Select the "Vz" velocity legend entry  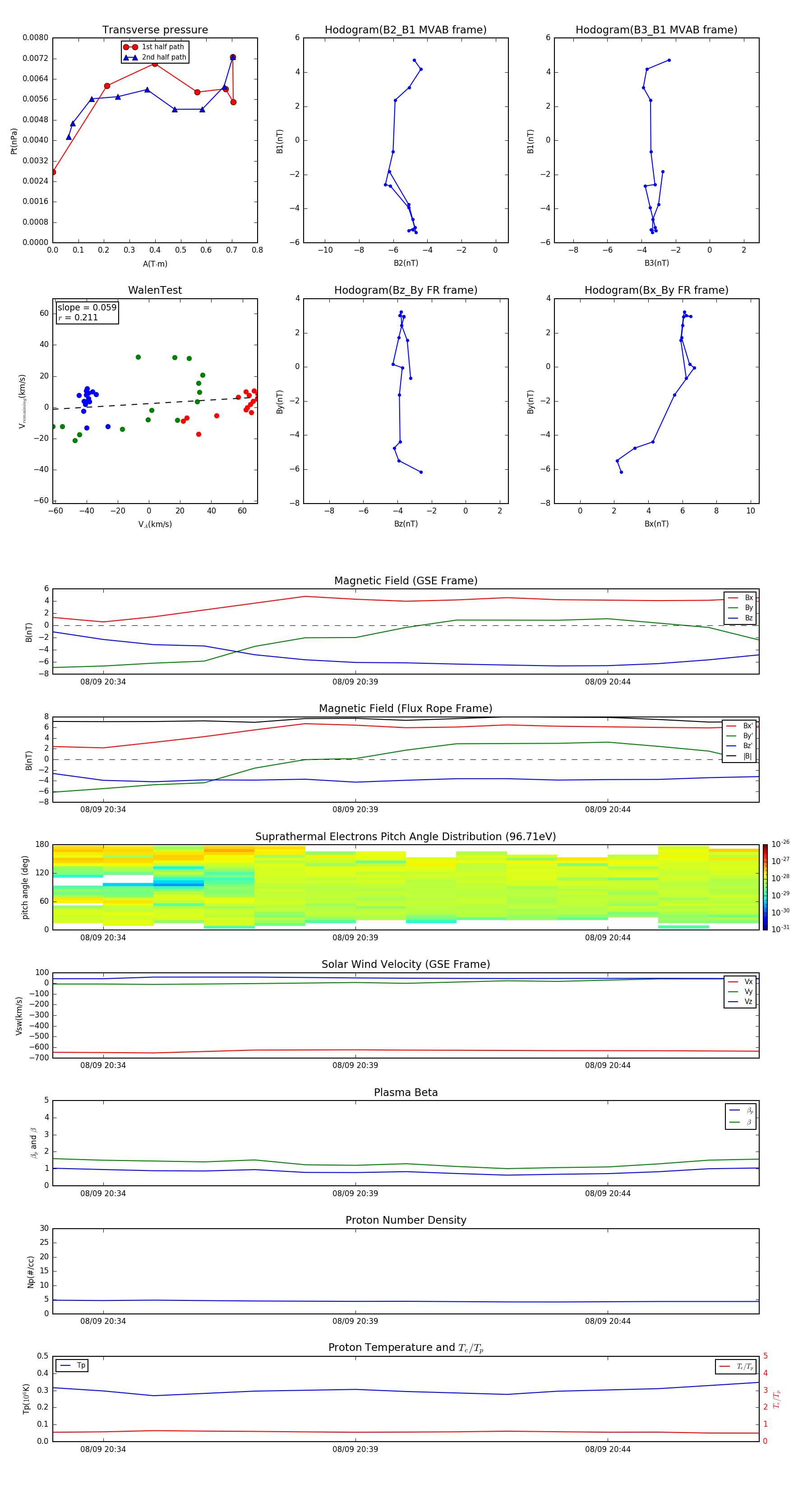coord(740,1001)
